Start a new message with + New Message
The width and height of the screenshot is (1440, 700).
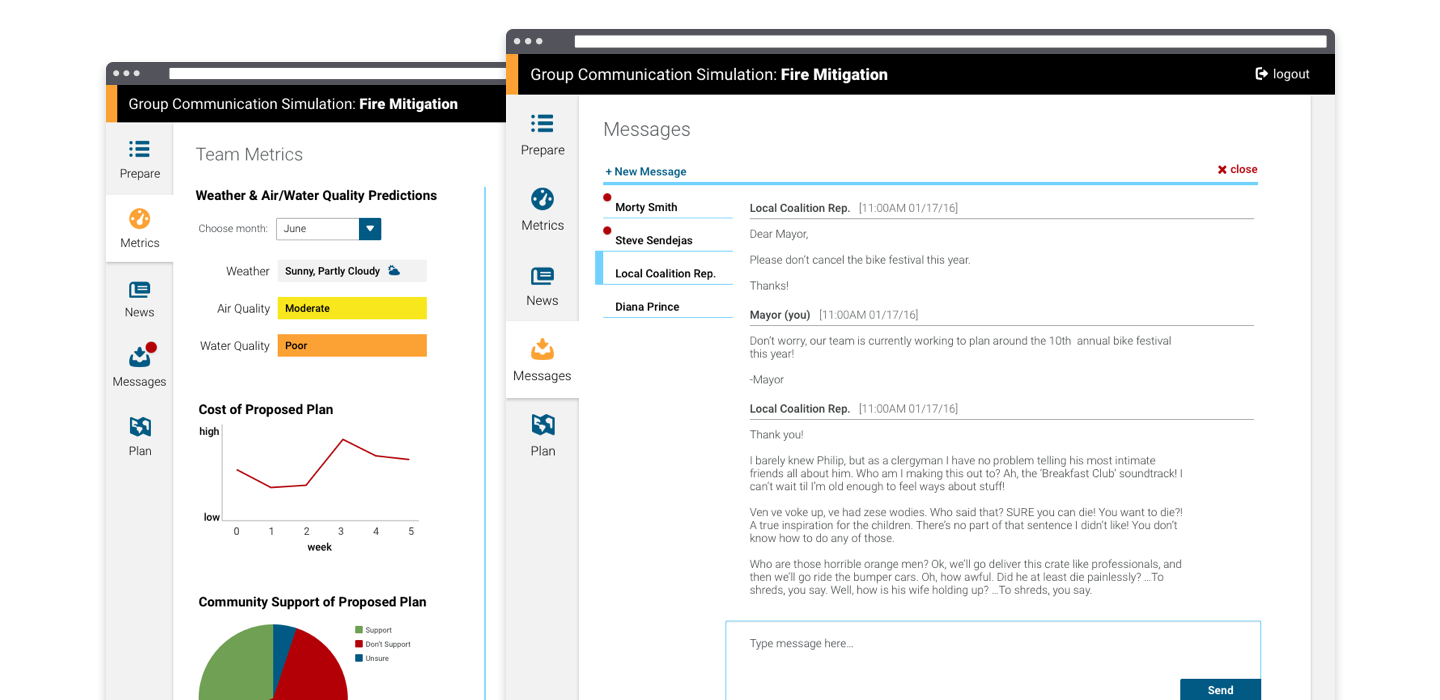tap(645, 171)
